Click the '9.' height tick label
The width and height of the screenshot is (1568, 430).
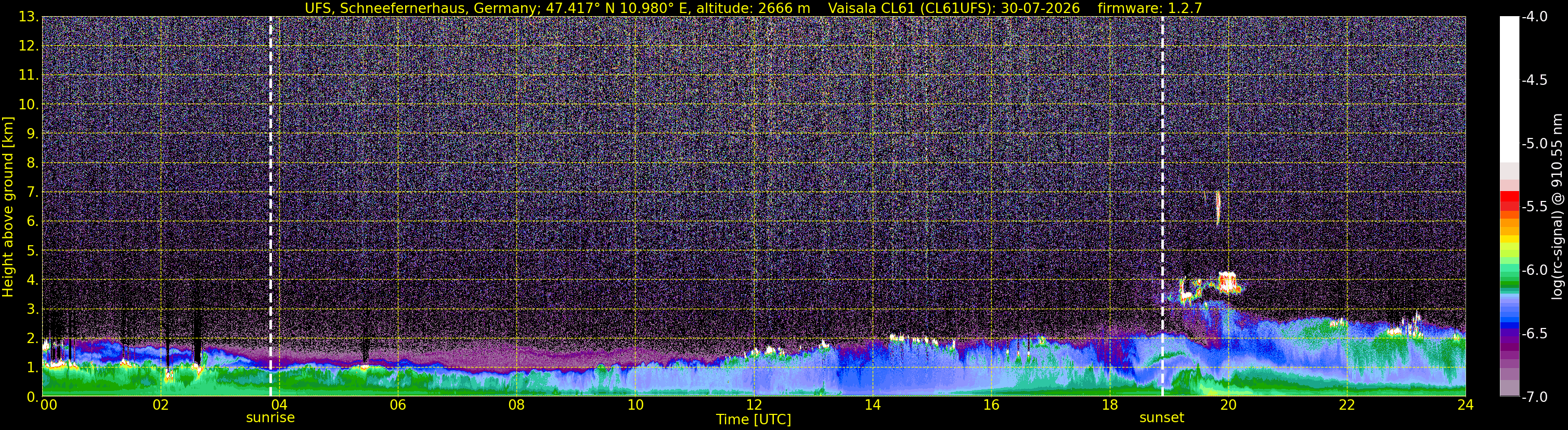coord(33,133)
